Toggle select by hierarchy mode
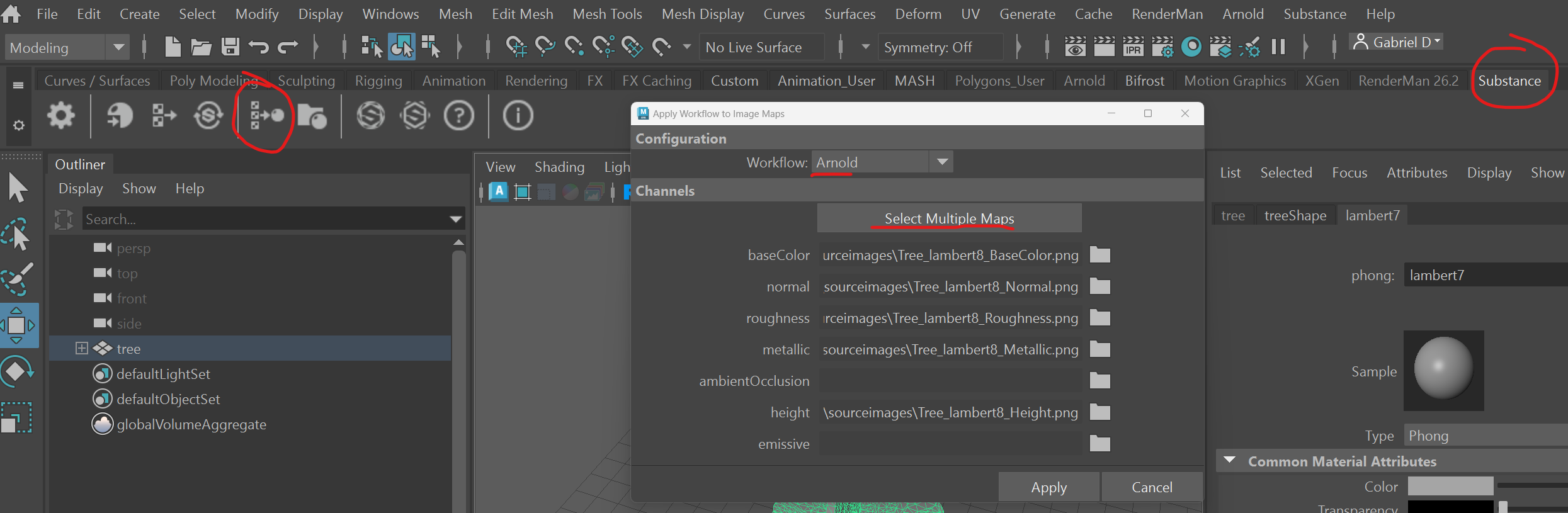The height and width of the screenshot is (513, 1568). [x=372, y=47]
